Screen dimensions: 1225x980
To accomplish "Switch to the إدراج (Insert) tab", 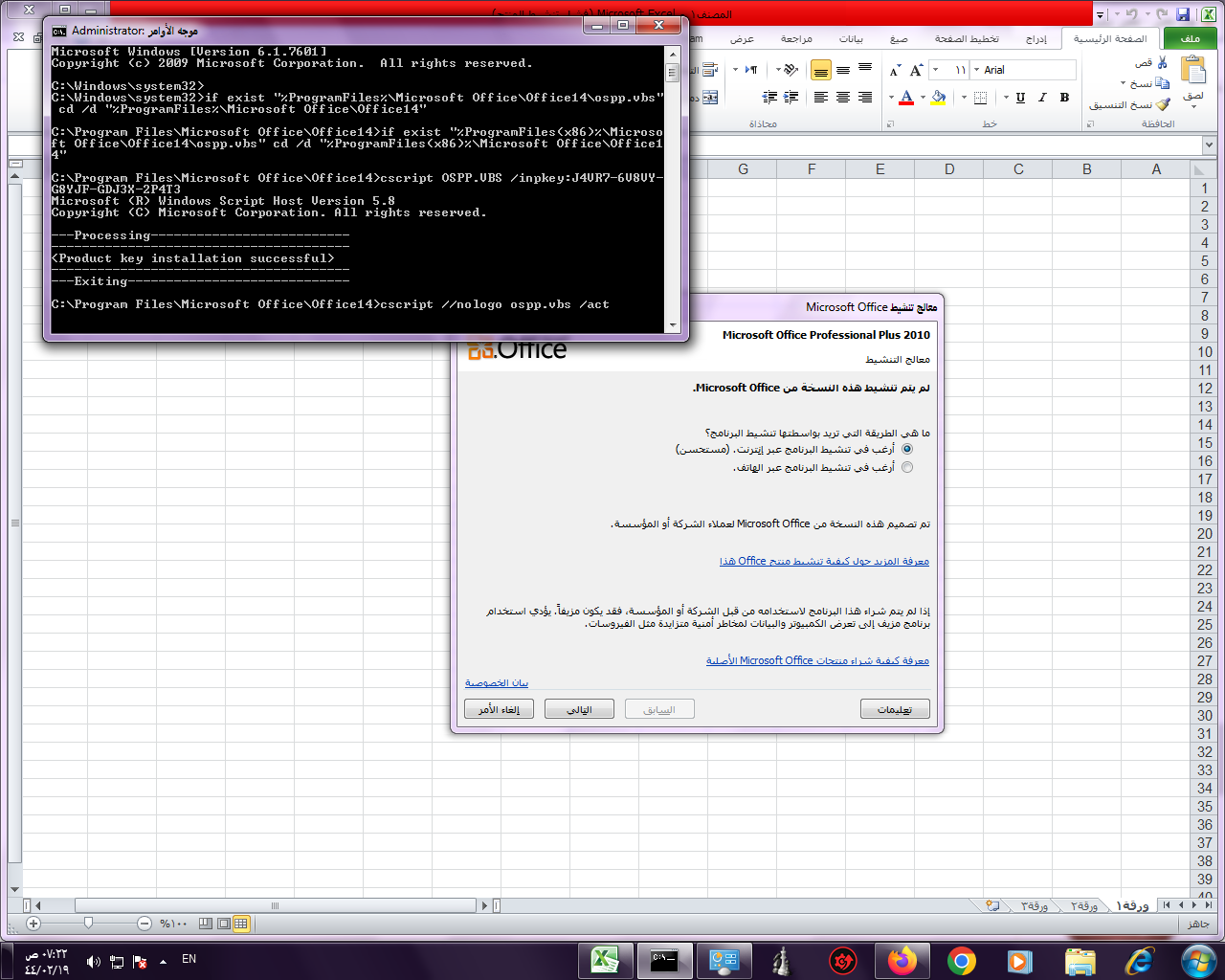I will click(1036, 39).
